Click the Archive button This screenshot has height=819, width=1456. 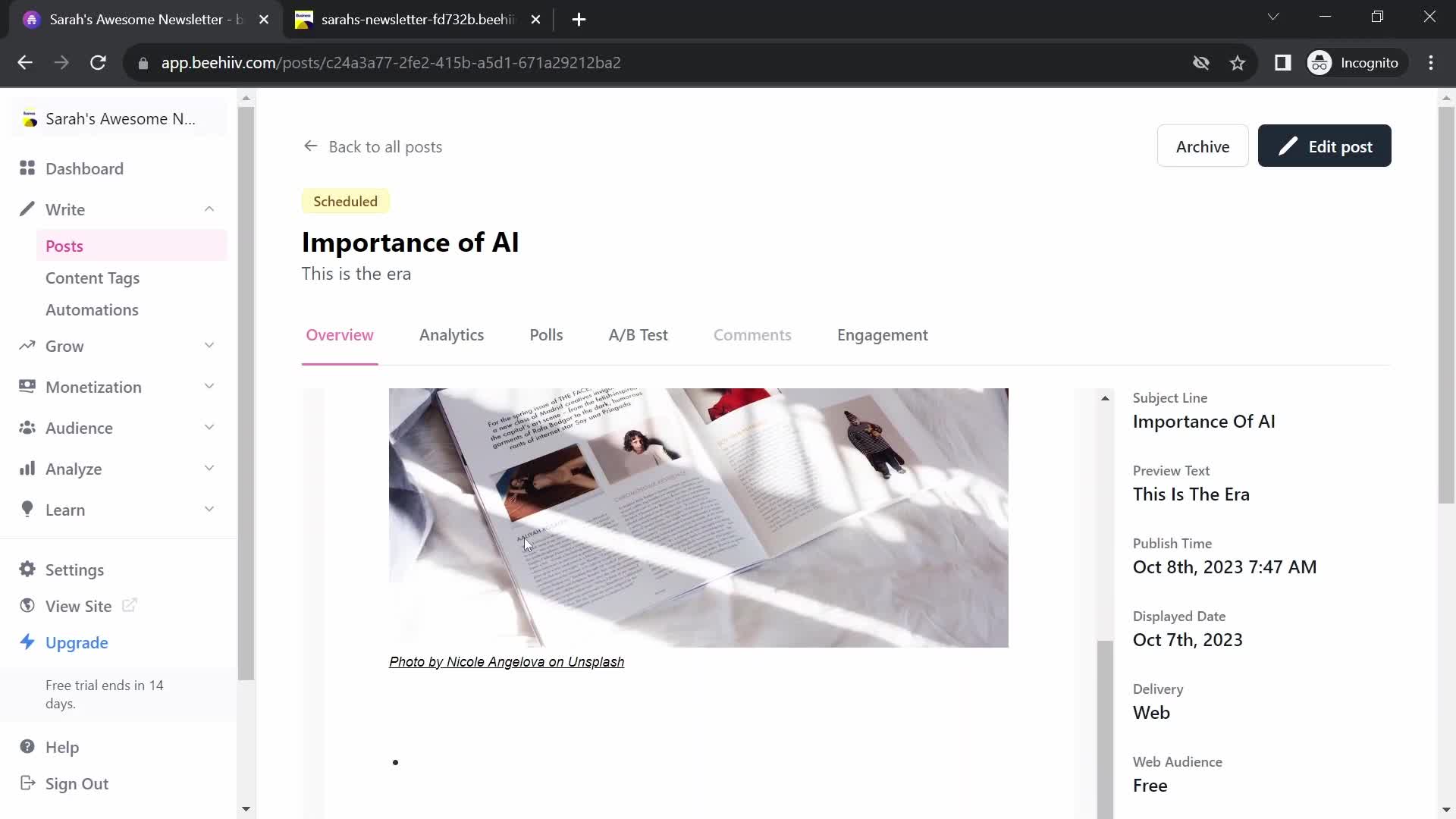pos(1203,147)
